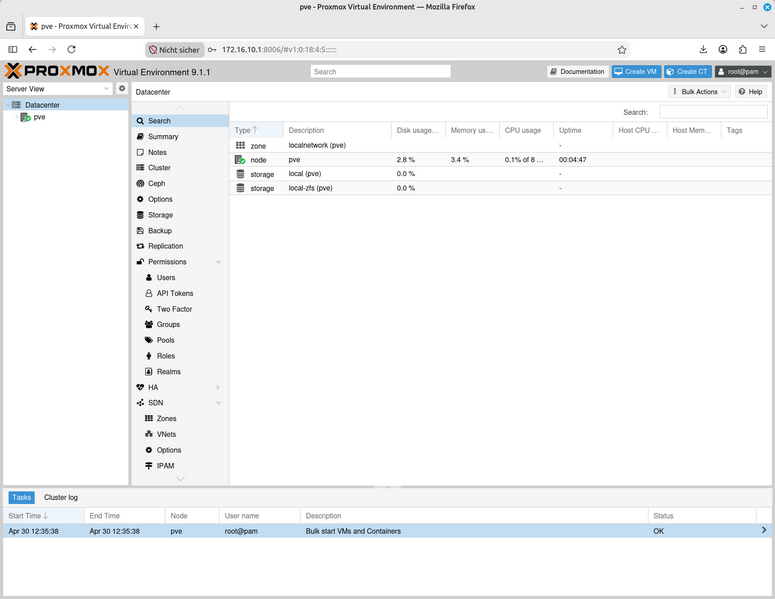Click the Firefox View icon left of the tabs

[11, 26]
